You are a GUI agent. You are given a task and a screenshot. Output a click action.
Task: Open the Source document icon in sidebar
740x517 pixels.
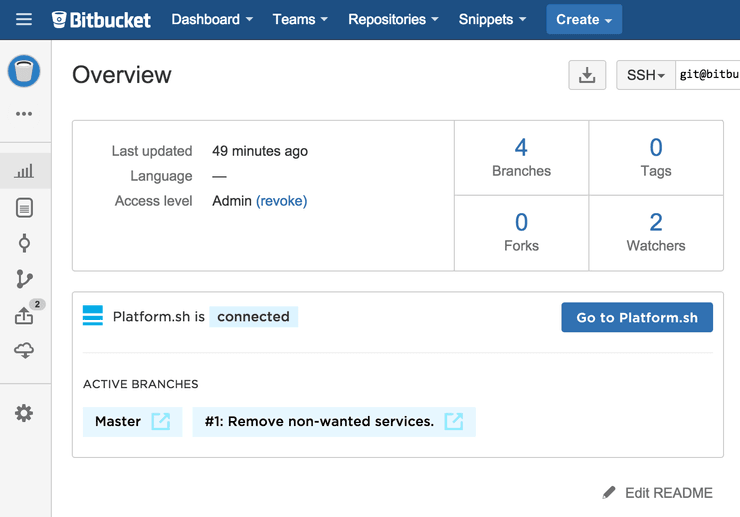click(24, 208)
